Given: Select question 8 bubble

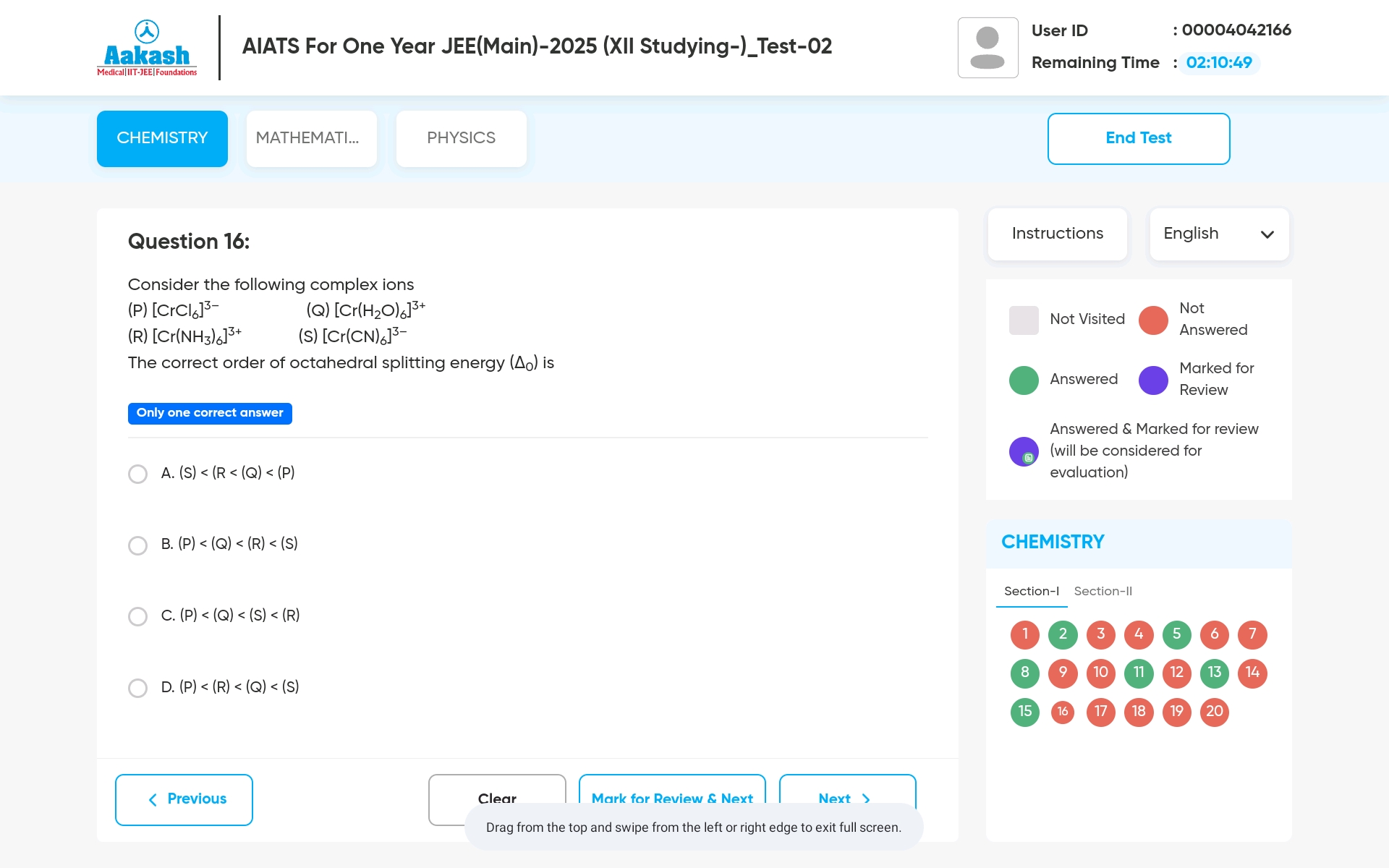Looking at the screenshot, I should [1025, 673].
